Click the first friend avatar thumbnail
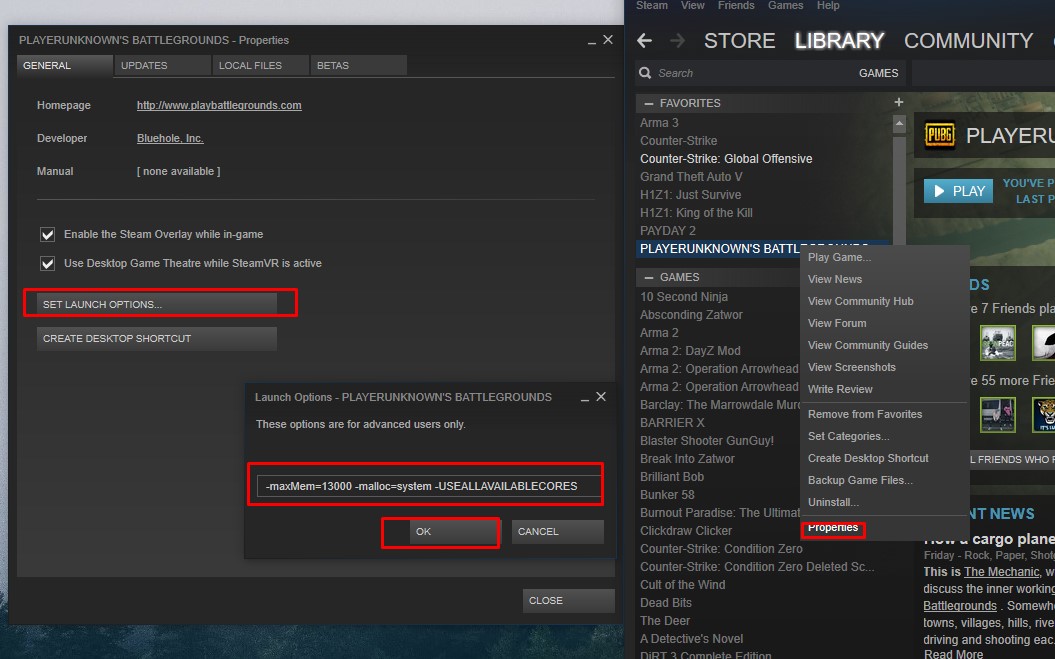The image size is (1055, 659). coord(997,343)
